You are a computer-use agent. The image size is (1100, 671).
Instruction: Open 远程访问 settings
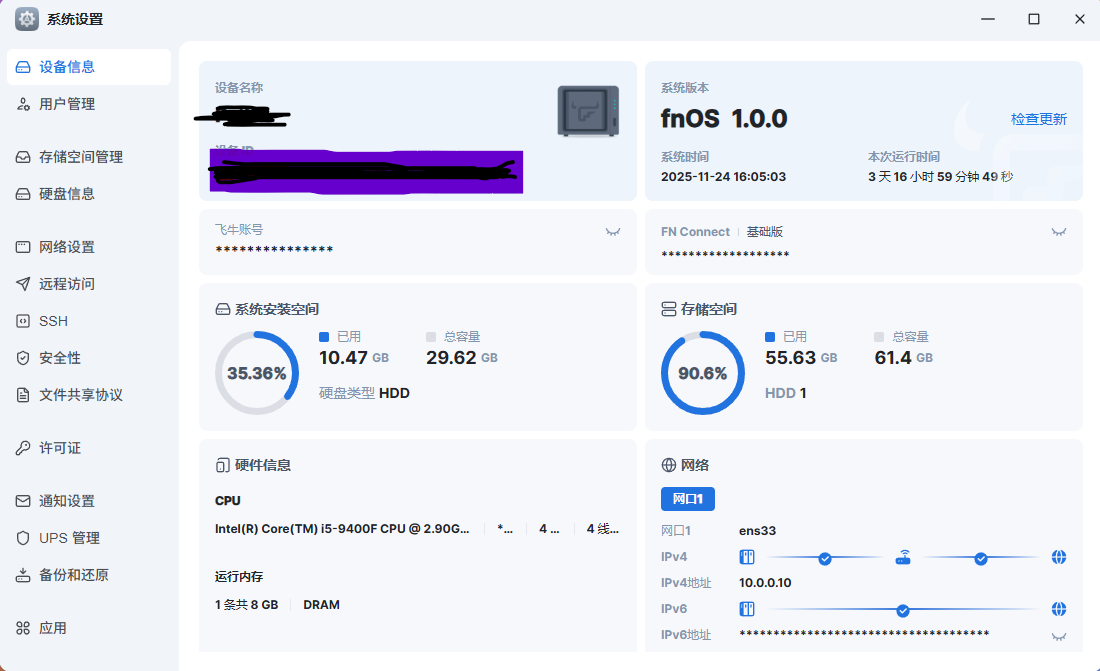89,284
